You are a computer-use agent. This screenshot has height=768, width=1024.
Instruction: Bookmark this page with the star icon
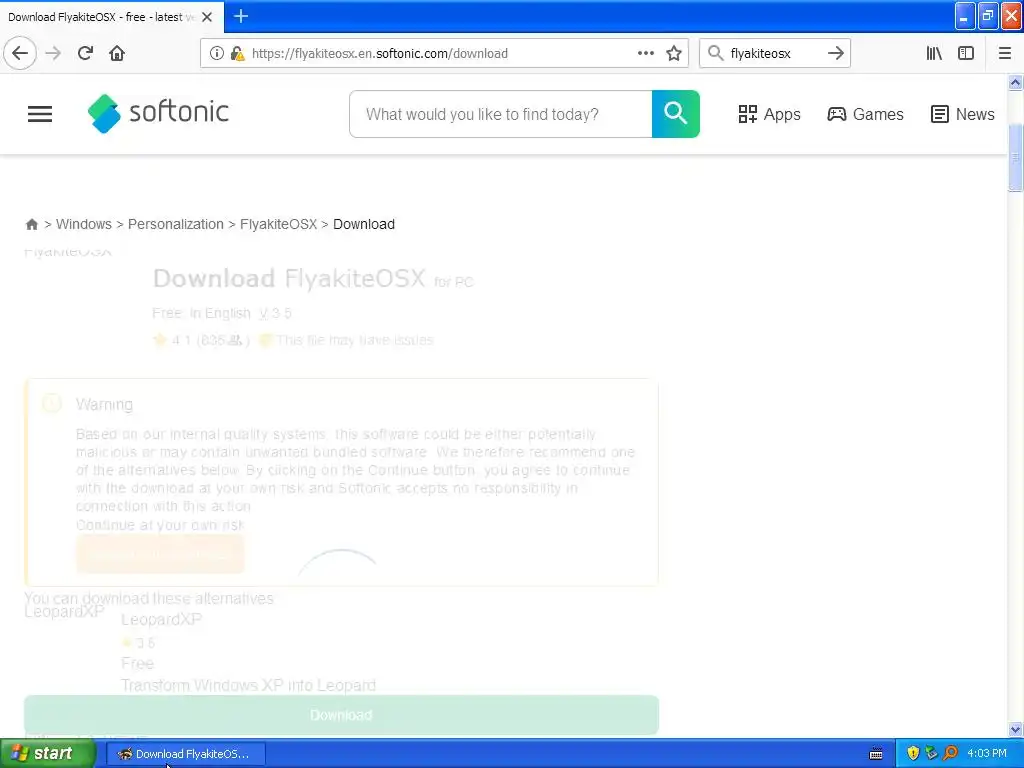[x=674, y=53]
